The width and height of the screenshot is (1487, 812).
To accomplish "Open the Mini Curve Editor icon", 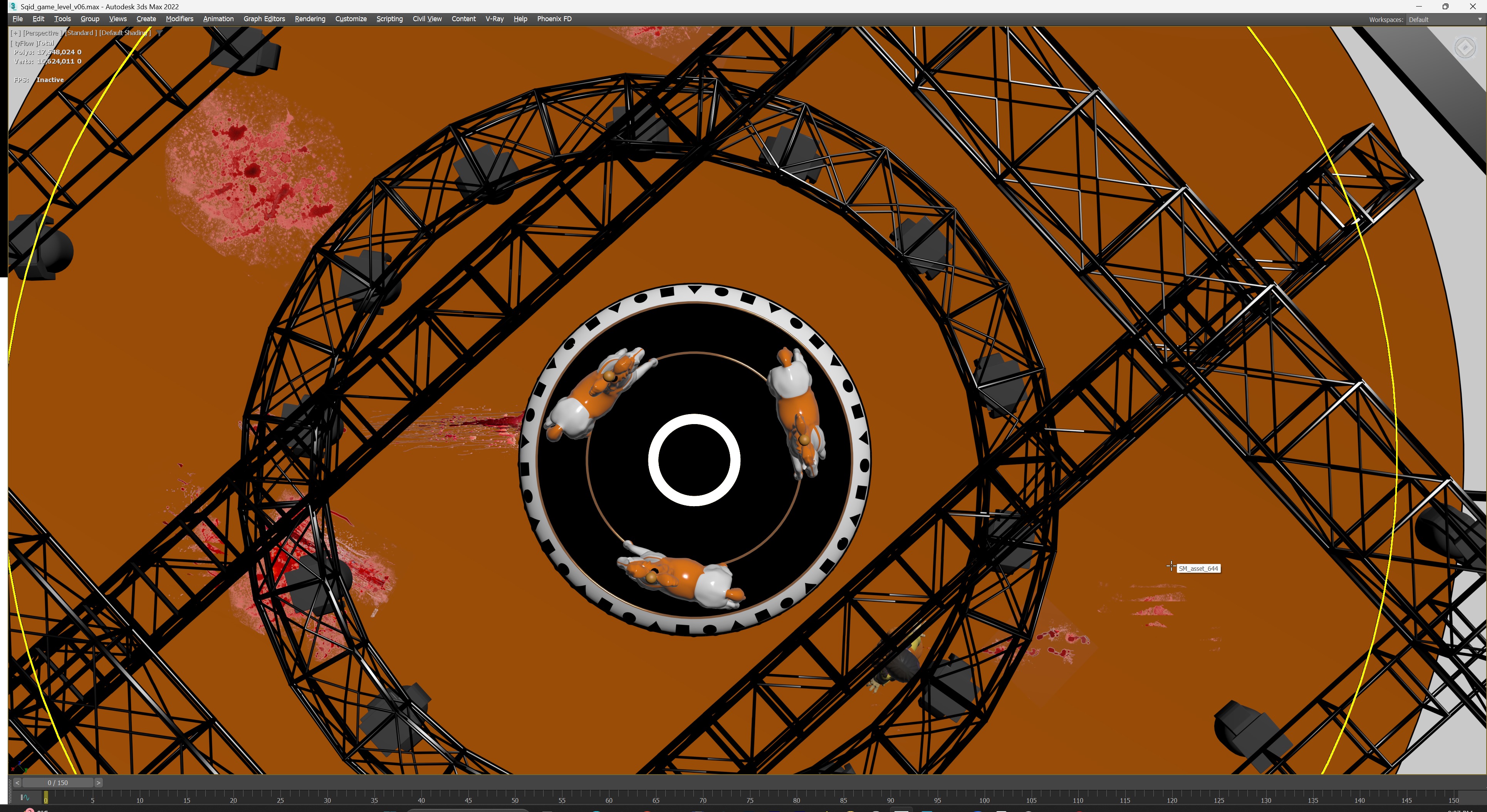I will (25, 798).
